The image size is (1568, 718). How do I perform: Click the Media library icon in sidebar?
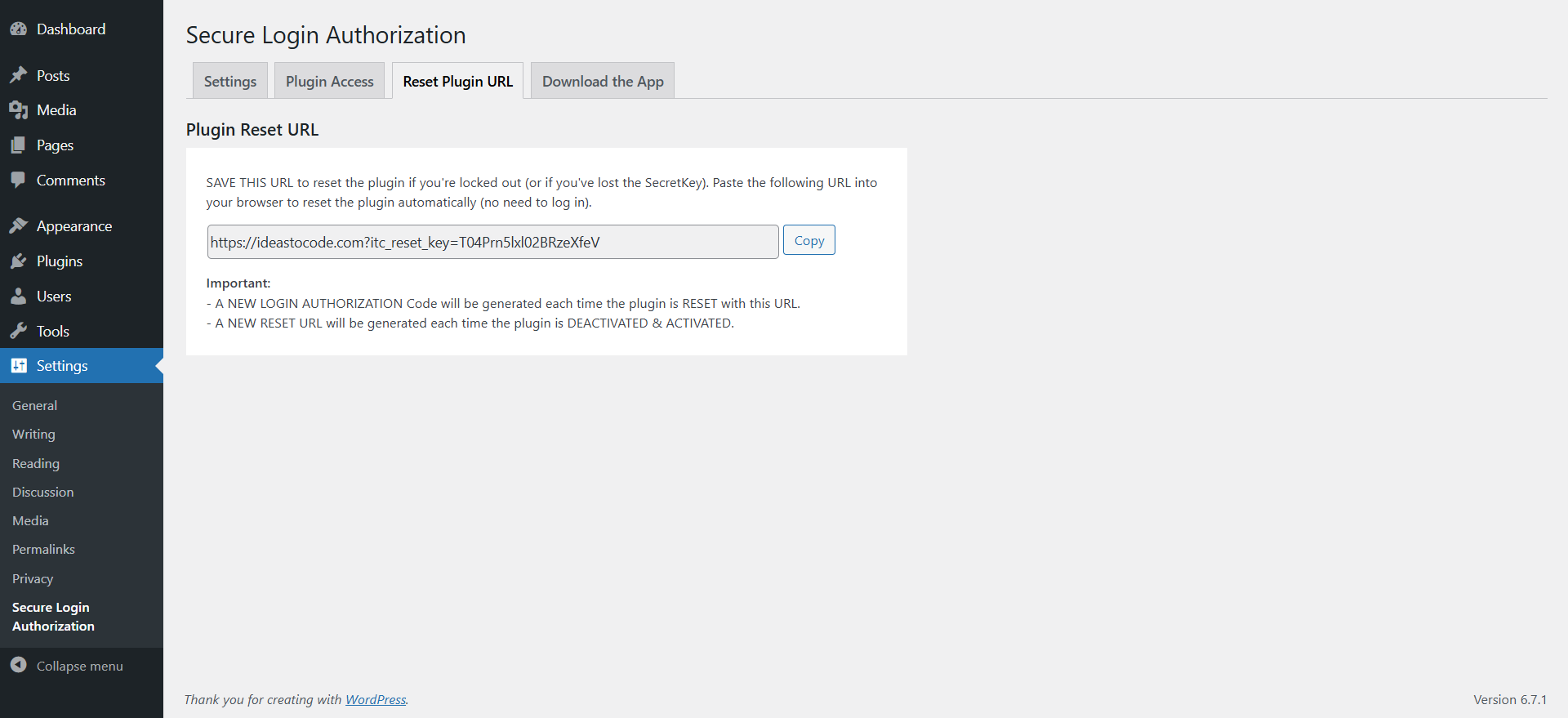(19, 110)
